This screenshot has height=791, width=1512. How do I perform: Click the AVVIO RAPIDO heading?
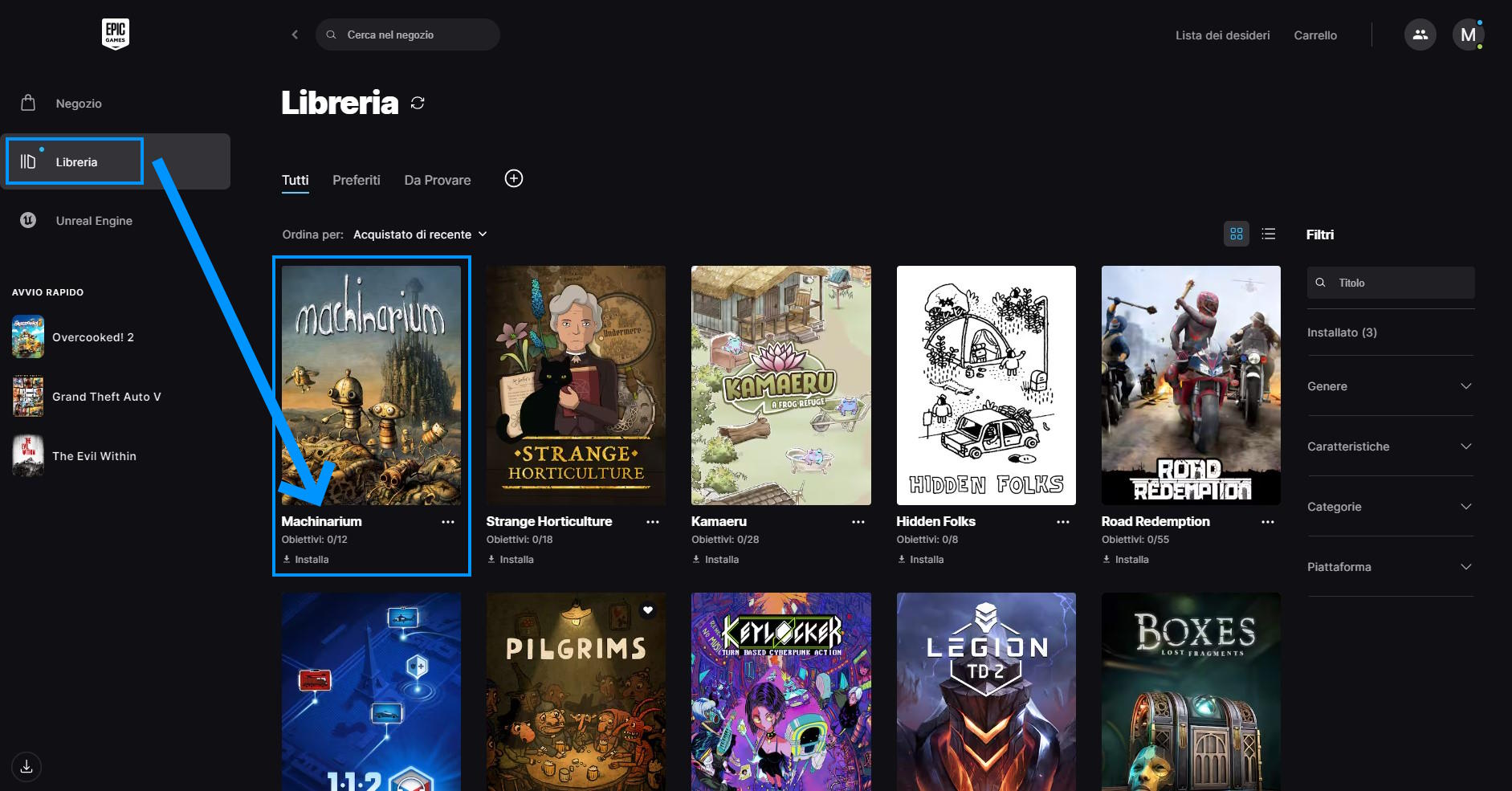(47, 292)
